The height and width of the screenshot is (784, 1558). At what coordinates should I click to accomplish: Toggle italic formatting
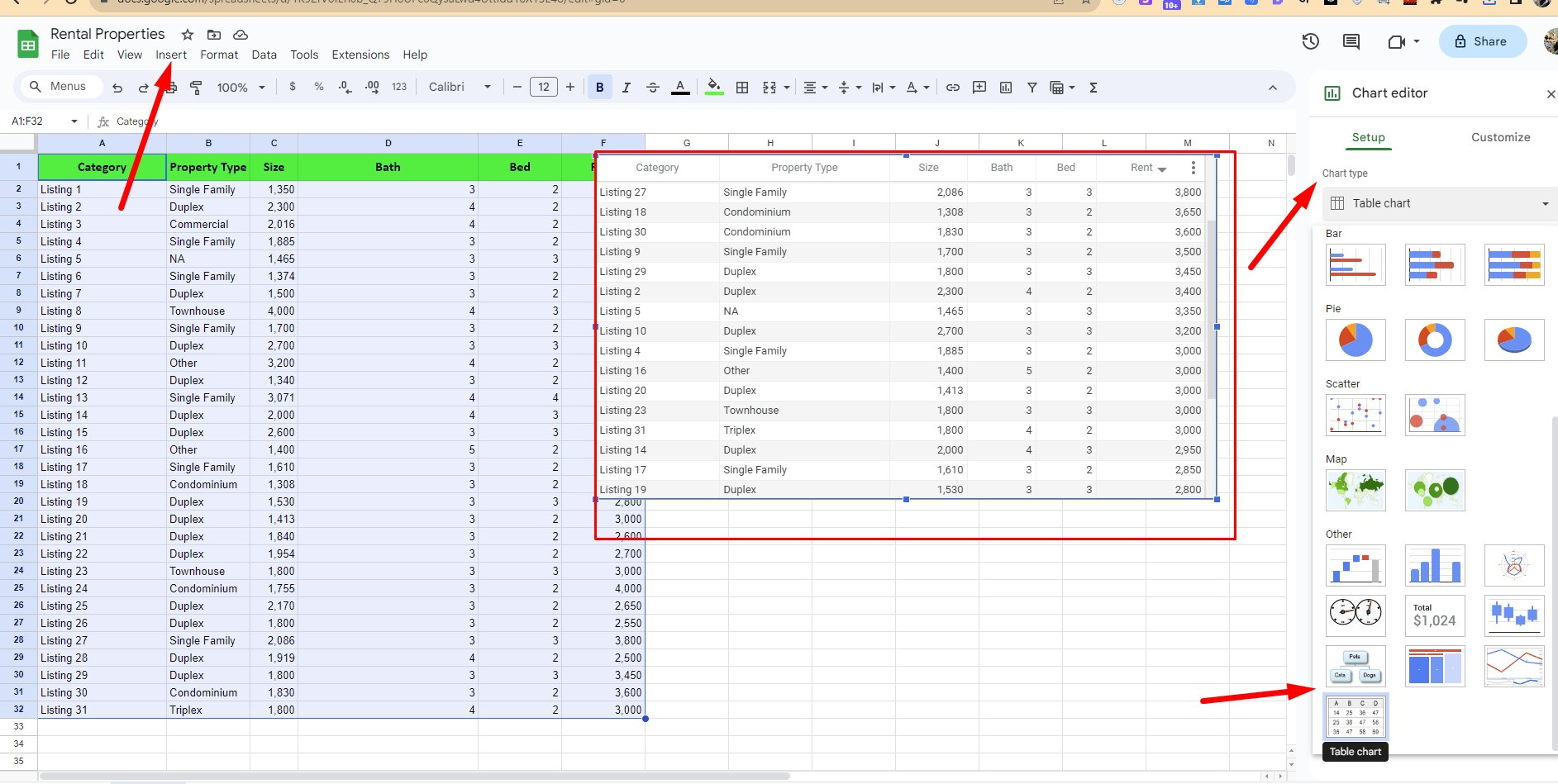(x=627, y=87)
